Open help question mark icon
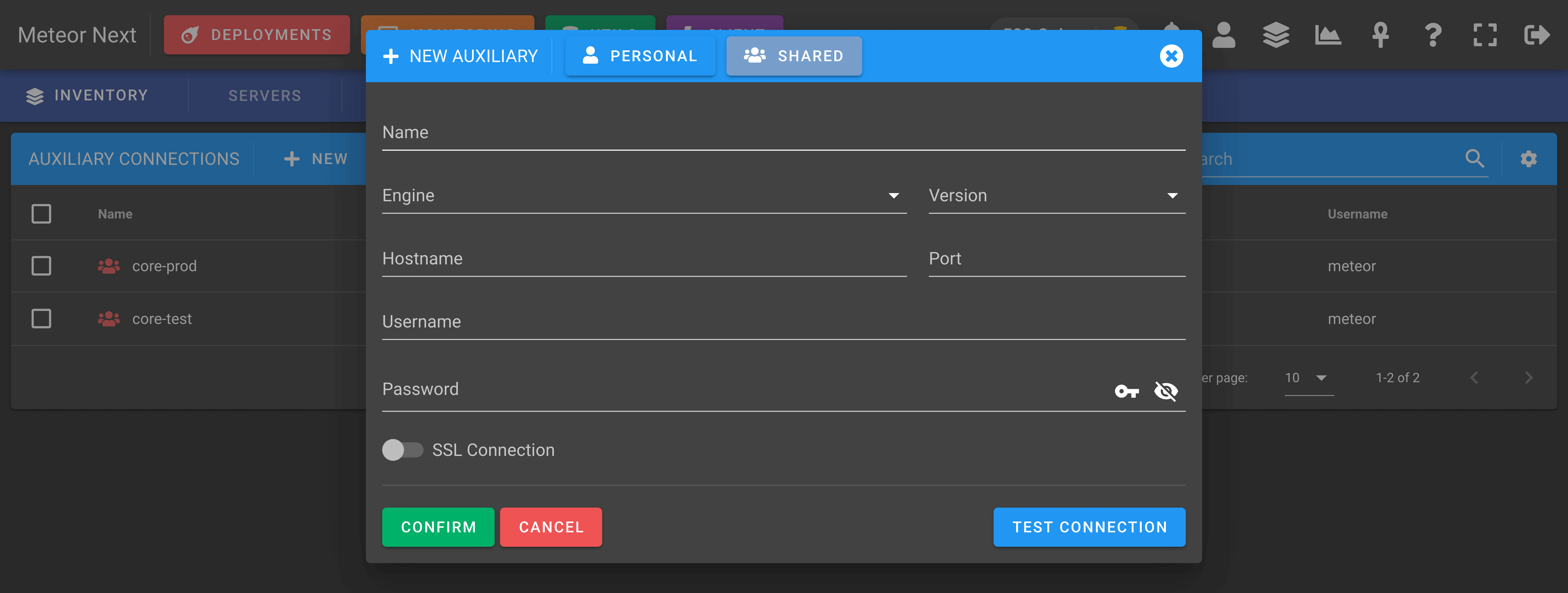The image size is (1568, 593). [x=1433, y=35]
